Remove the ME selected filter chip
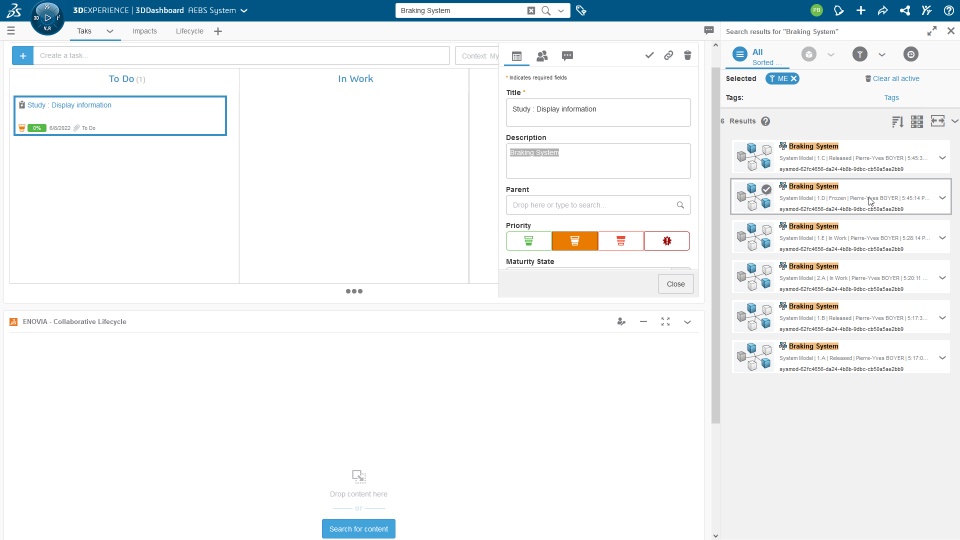Screen dimensions: 960x540 pos(793,78)
